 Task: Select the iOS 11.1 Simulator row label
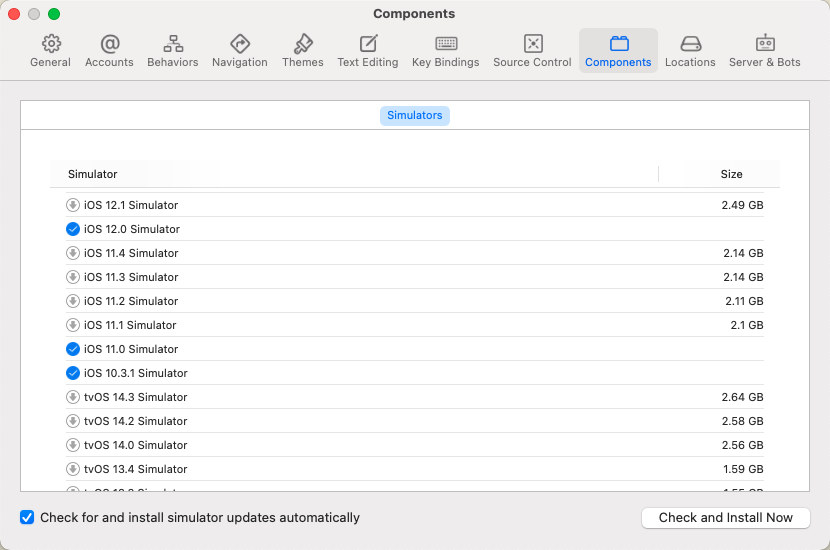pyautogui.click(x=130, y=325)
